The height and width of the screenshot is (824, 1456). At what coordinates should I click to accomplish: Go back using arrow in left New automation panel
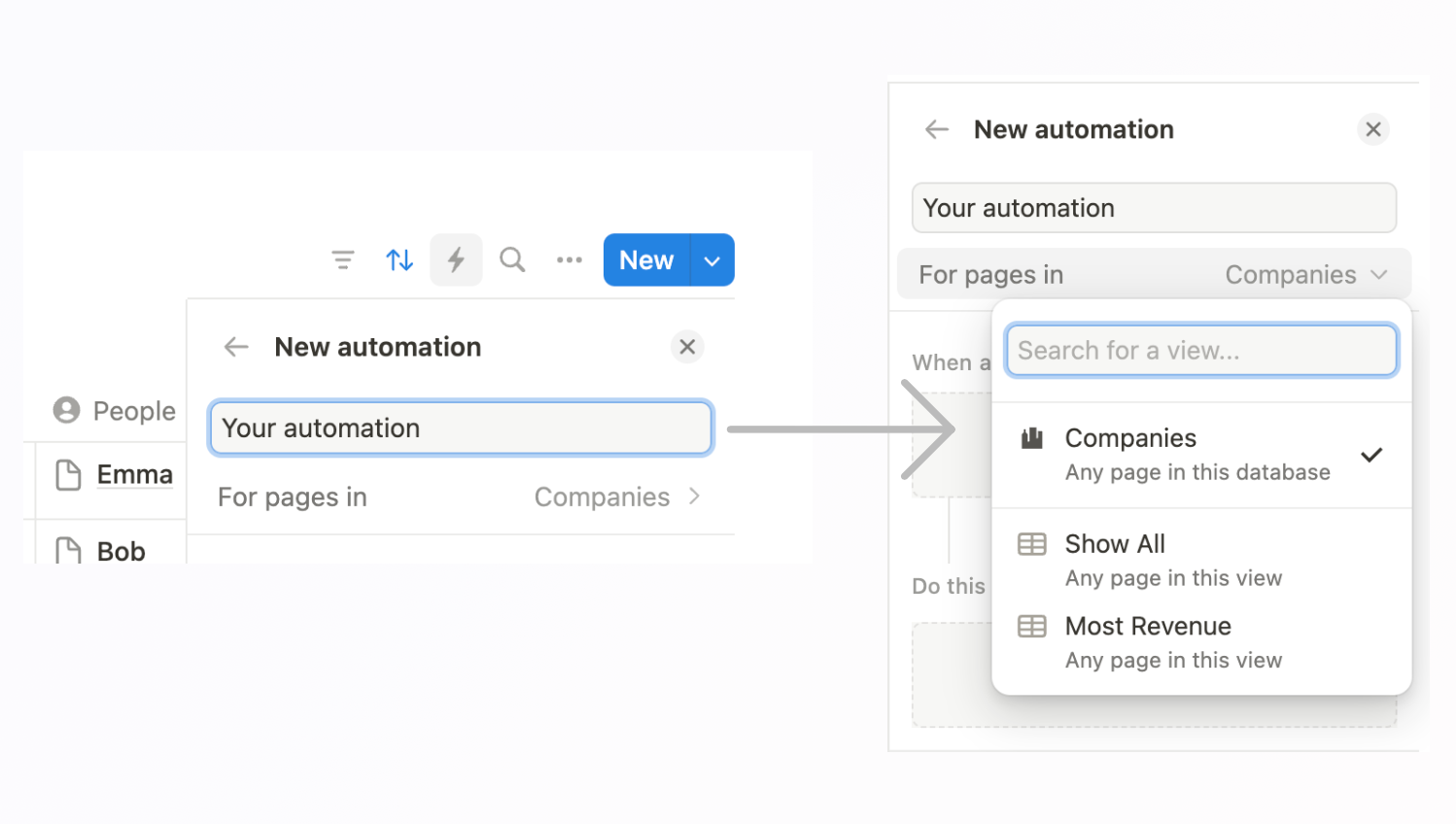coord(236,347)
